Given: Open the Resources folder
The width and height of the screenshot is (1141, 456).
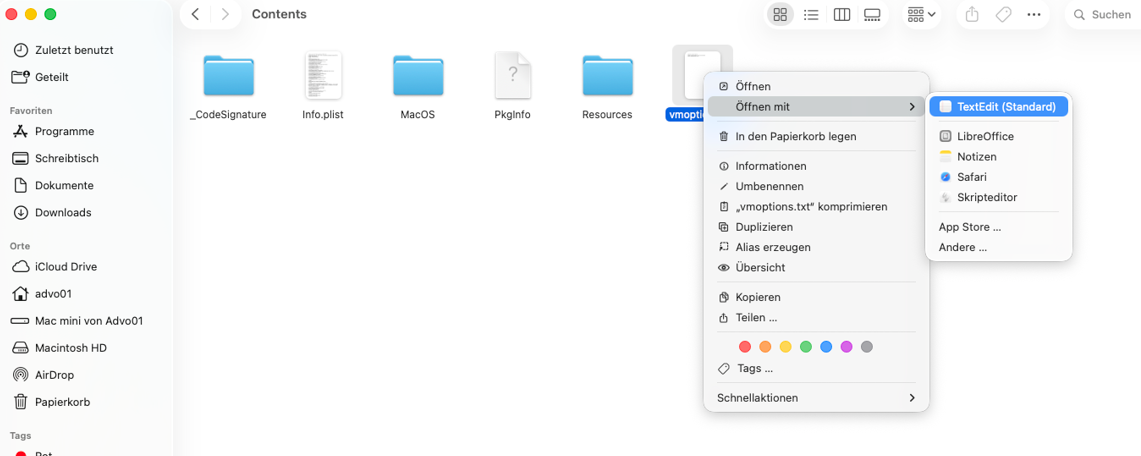Looking at the screenshot, I should (x=607, y=78).
